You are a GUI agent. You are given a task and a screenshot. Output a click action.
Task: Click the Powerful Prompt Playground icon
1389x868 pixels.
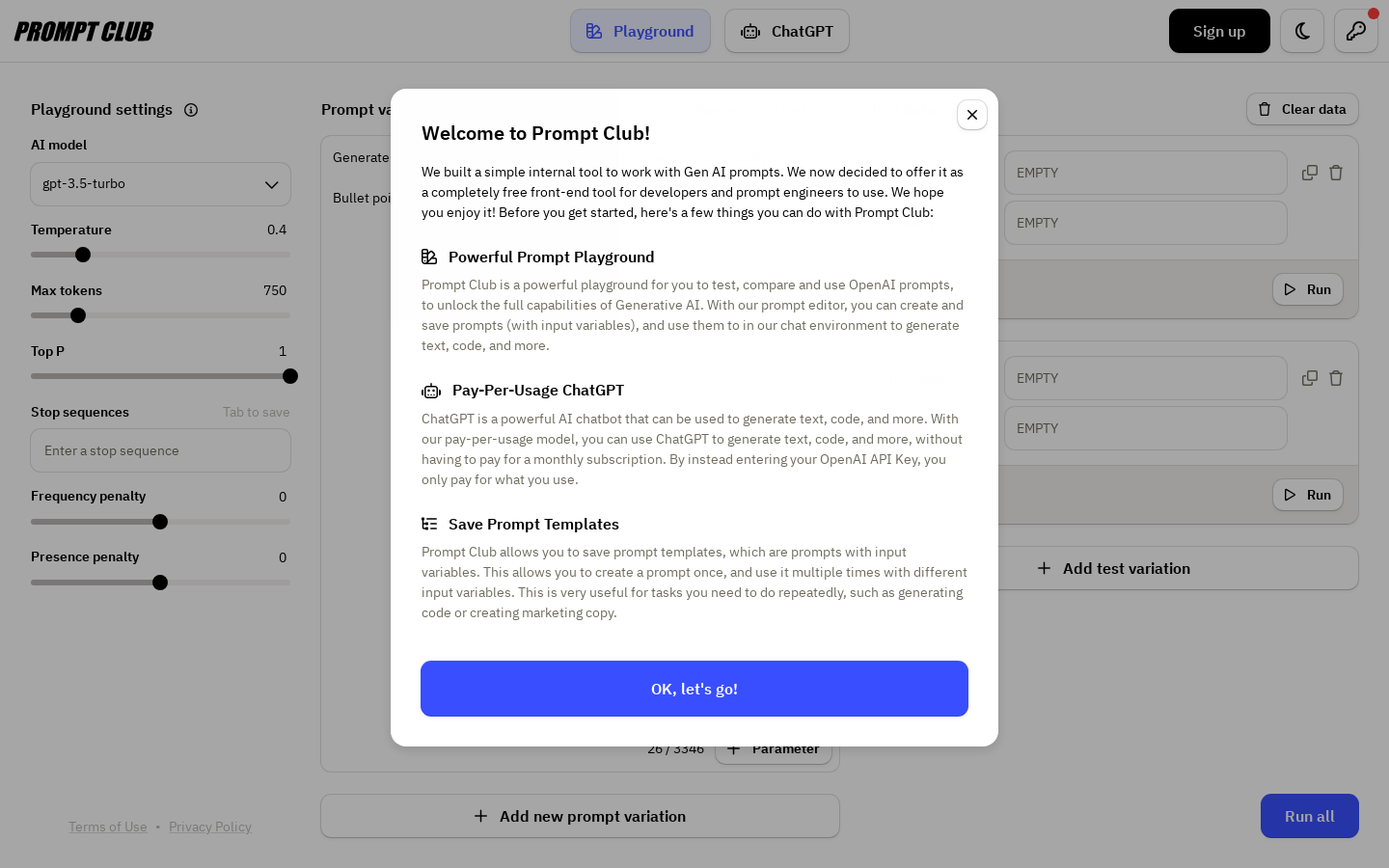(x=429, y=257)
